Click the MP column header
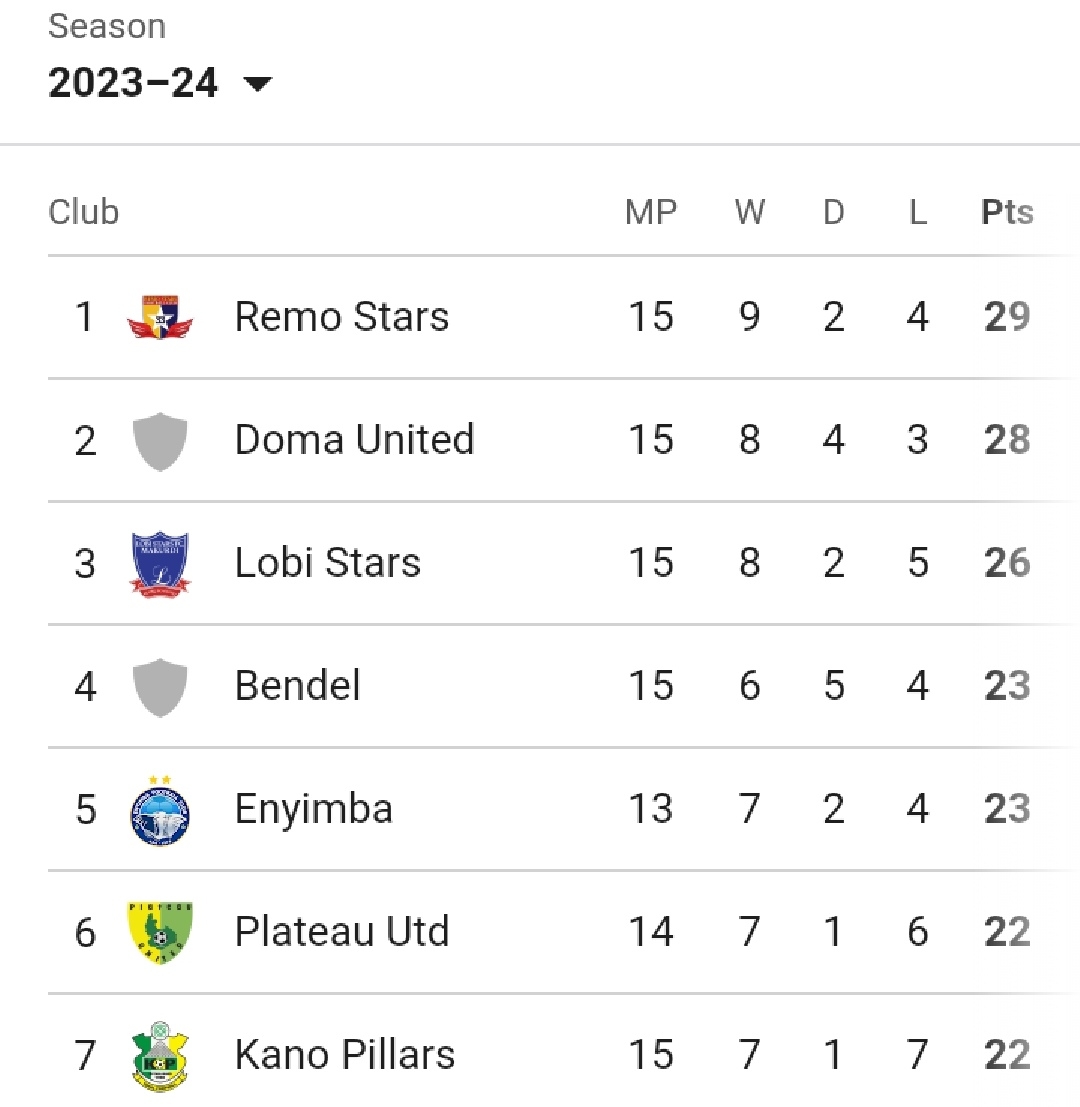 pyautogui.click(x=651, y=212)
